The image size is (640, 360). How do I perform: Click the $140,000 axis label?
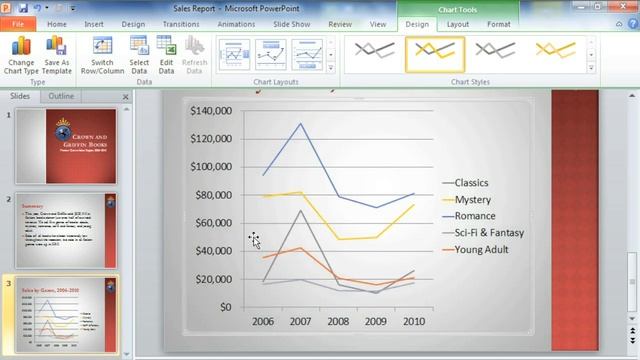point(211,111)
